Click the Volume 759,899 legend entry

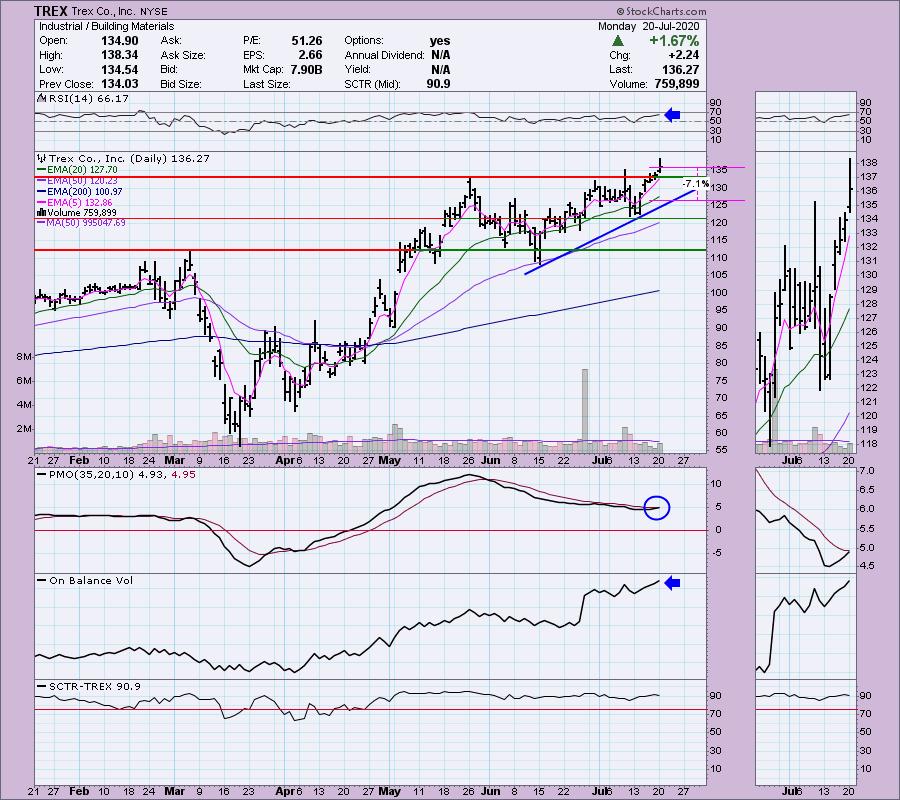[x=82, y=212]
